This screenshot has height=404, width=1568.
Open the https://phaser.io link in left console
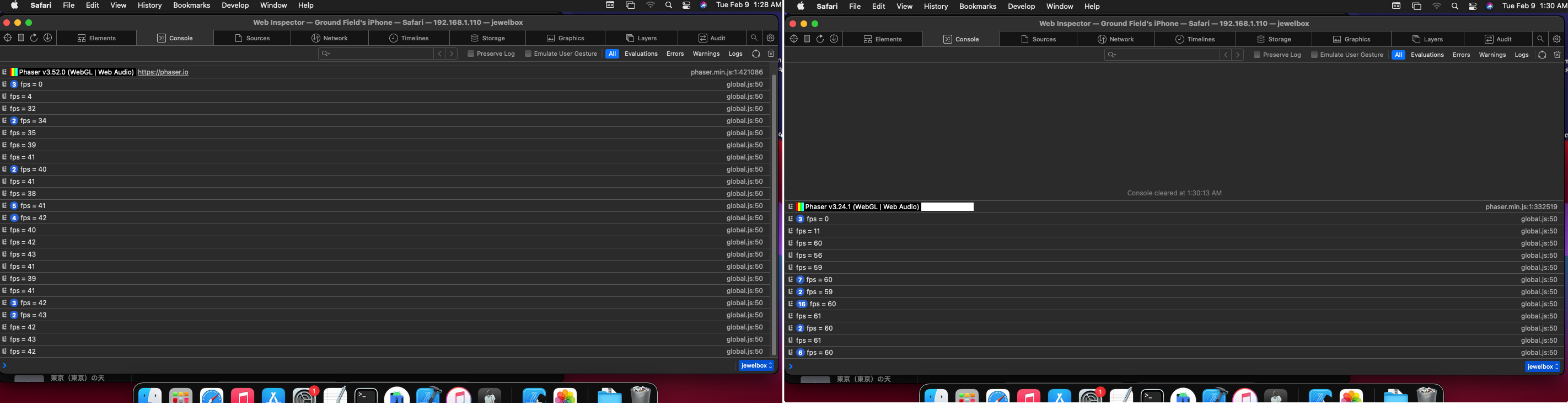(x=163, y=72)
